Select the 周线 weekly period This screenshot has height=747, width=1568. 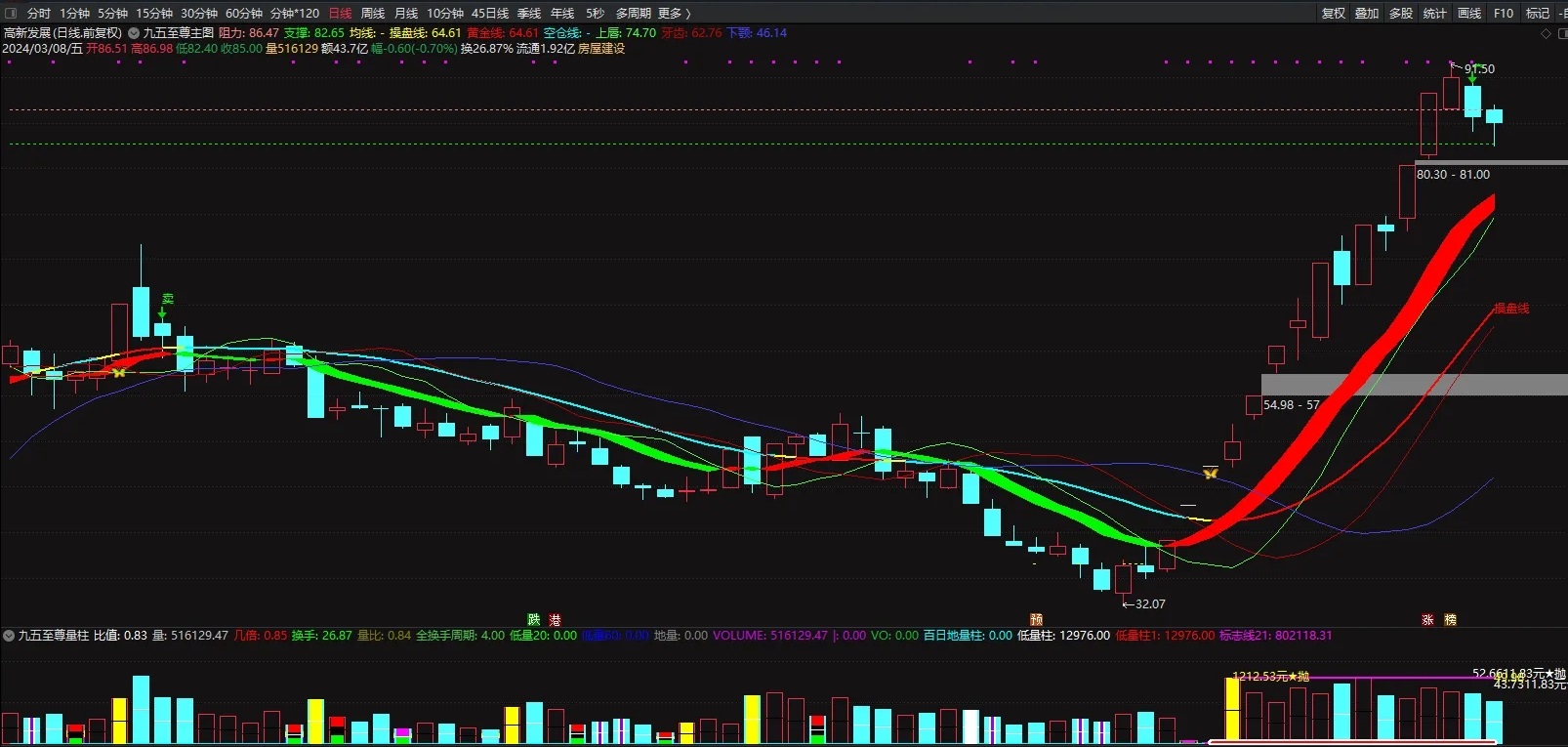373,13
